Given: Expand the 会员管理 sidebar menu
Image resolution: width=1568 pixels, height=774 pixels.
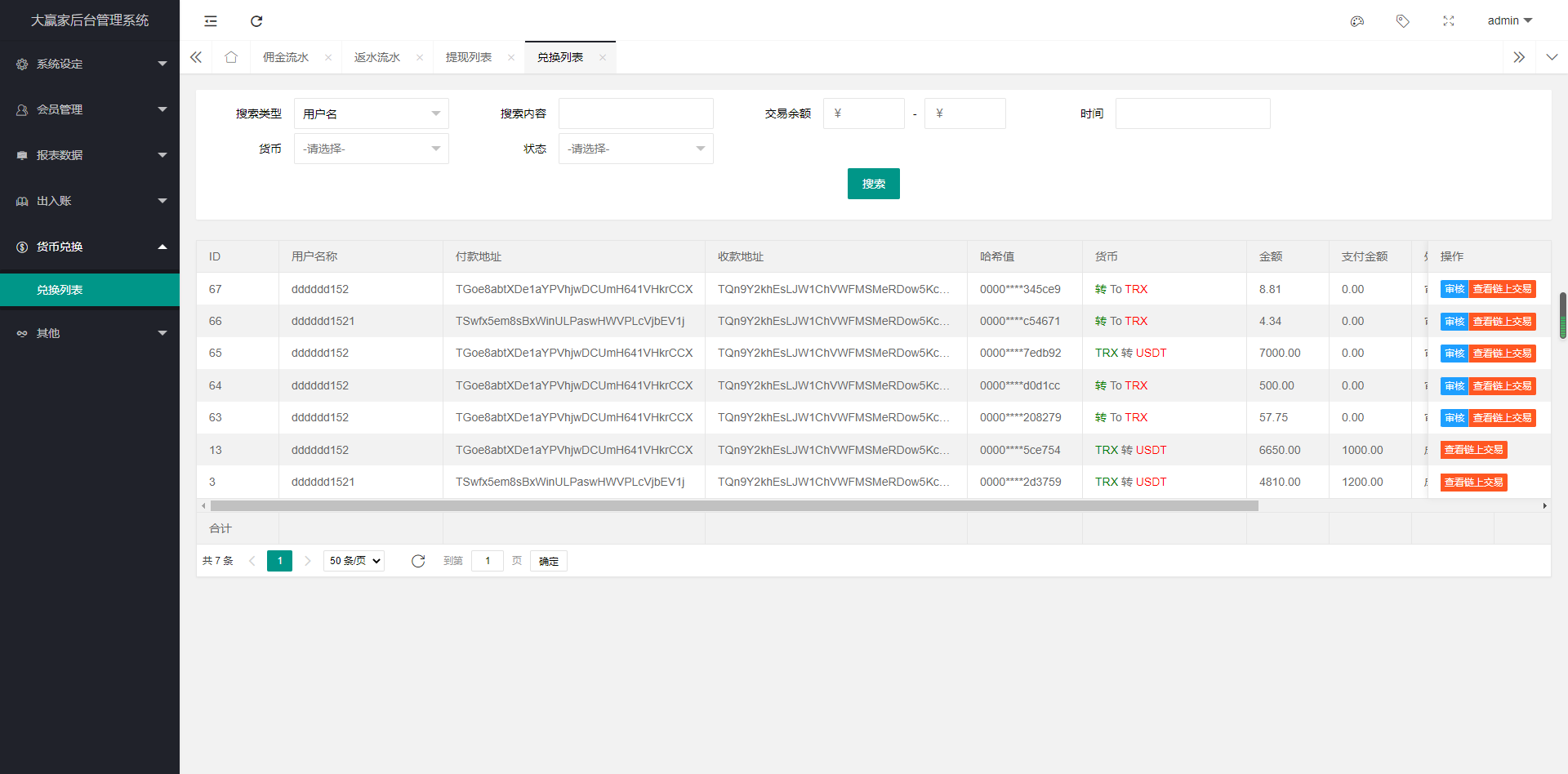Looking at the screenshot, I should 90,109.
